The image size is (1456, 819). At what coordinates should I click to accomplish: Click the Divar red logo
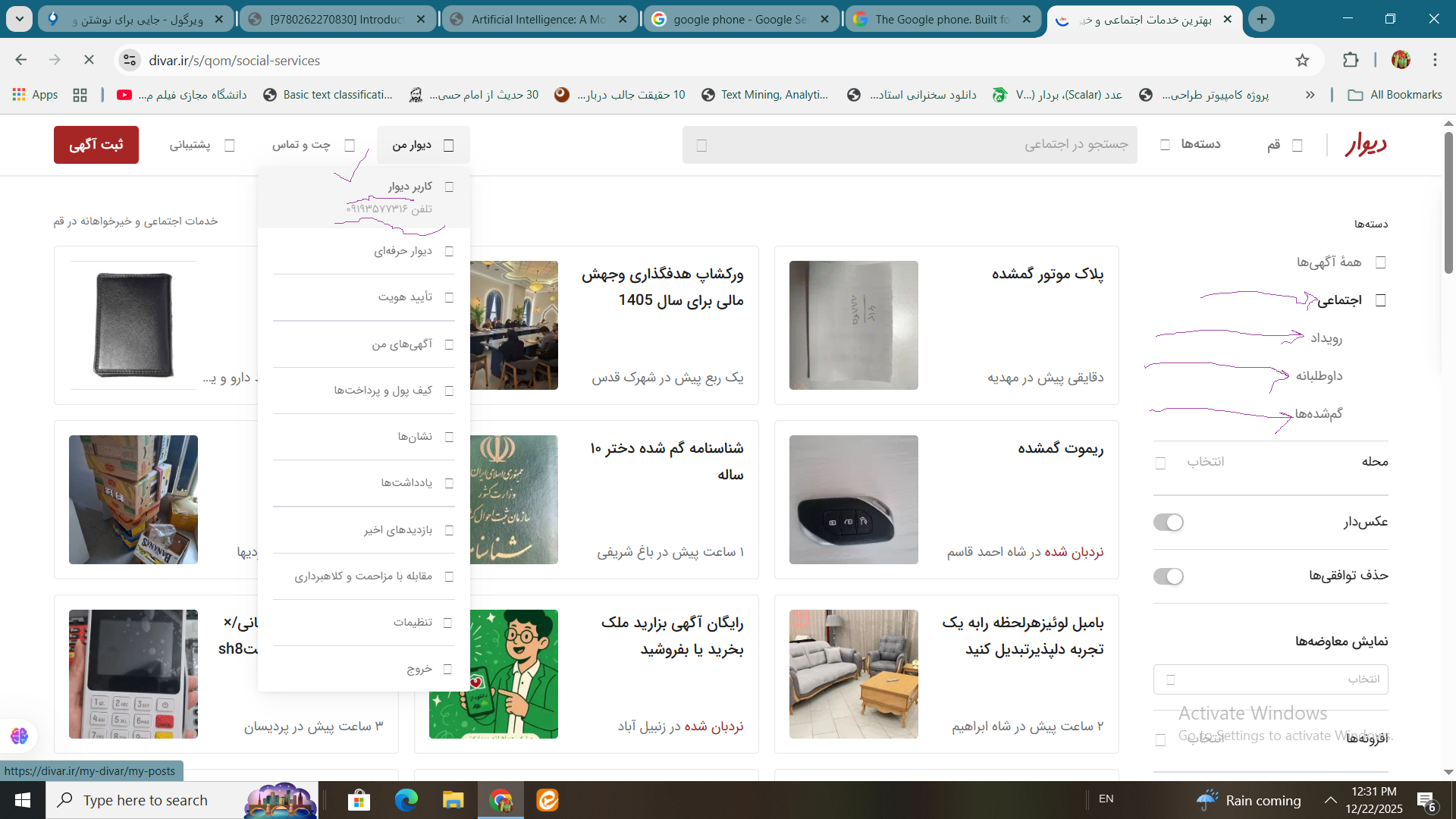click(1365, 144)
